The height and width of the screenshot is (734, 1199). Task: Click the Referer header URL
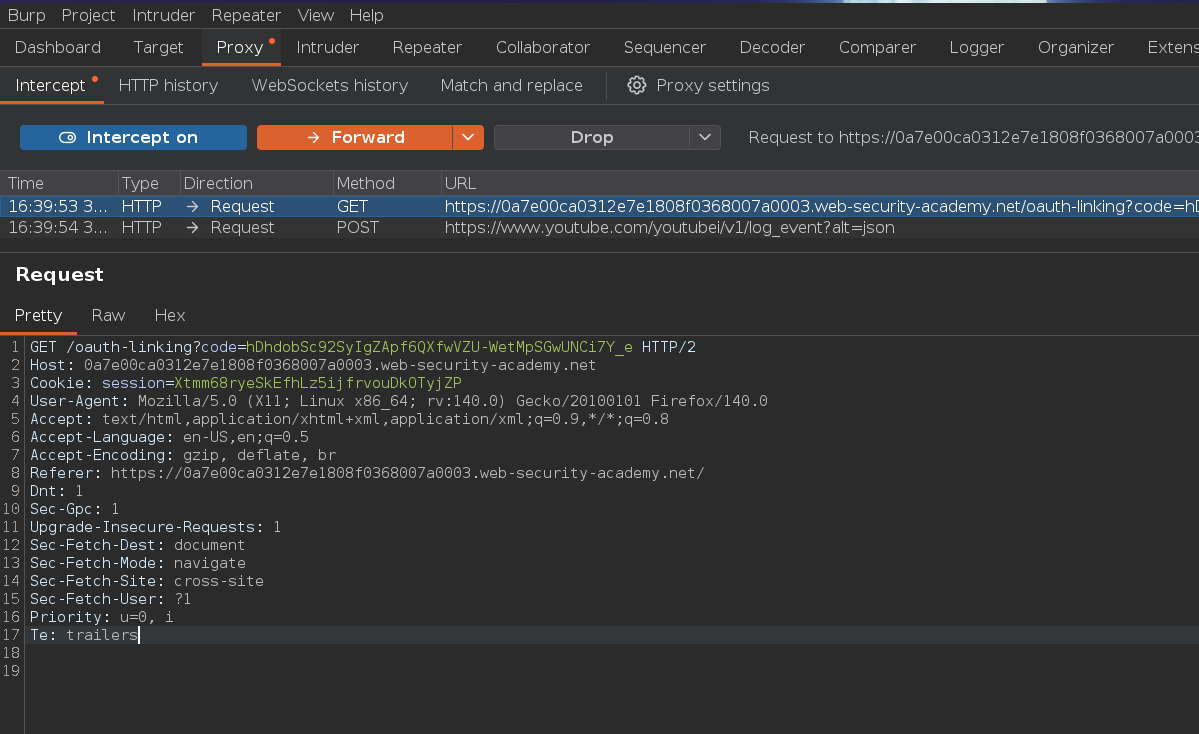point(407,473)
